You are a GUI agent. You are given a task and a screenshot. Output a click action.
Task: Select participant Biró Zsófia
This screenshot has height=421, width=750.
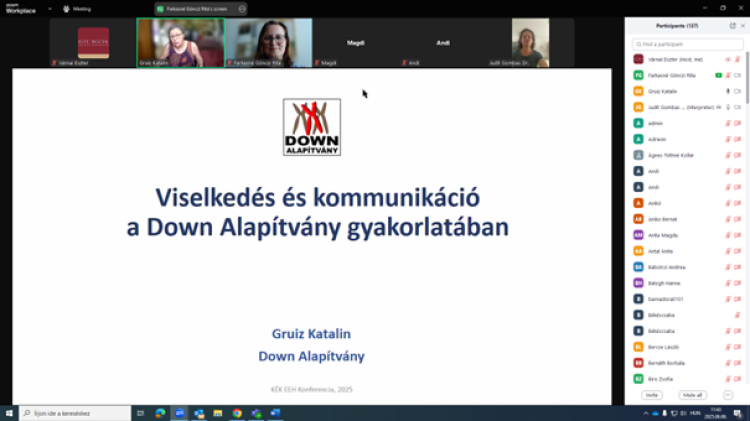687,379
